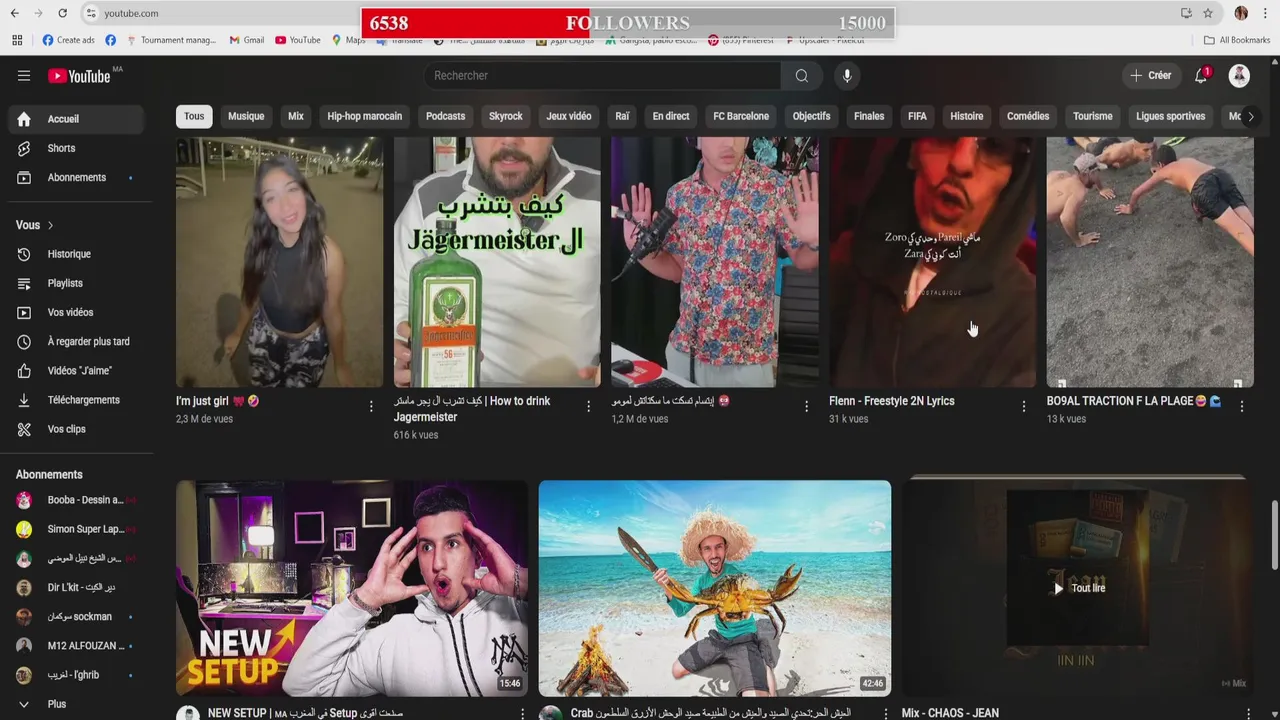Select the Tourisme filter chip
This screenshot has height=720, width=1280.
point(1093,116)
